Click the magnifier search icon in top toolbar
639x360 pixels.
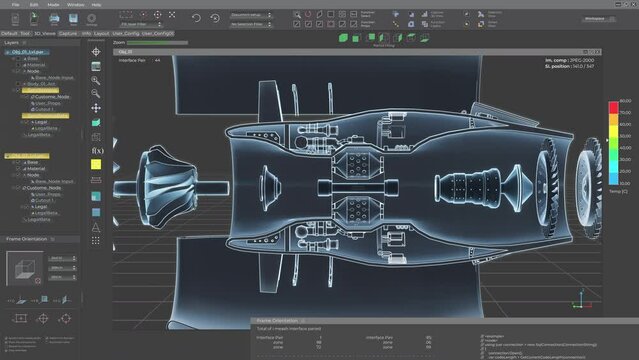click(x=297, y=15)
